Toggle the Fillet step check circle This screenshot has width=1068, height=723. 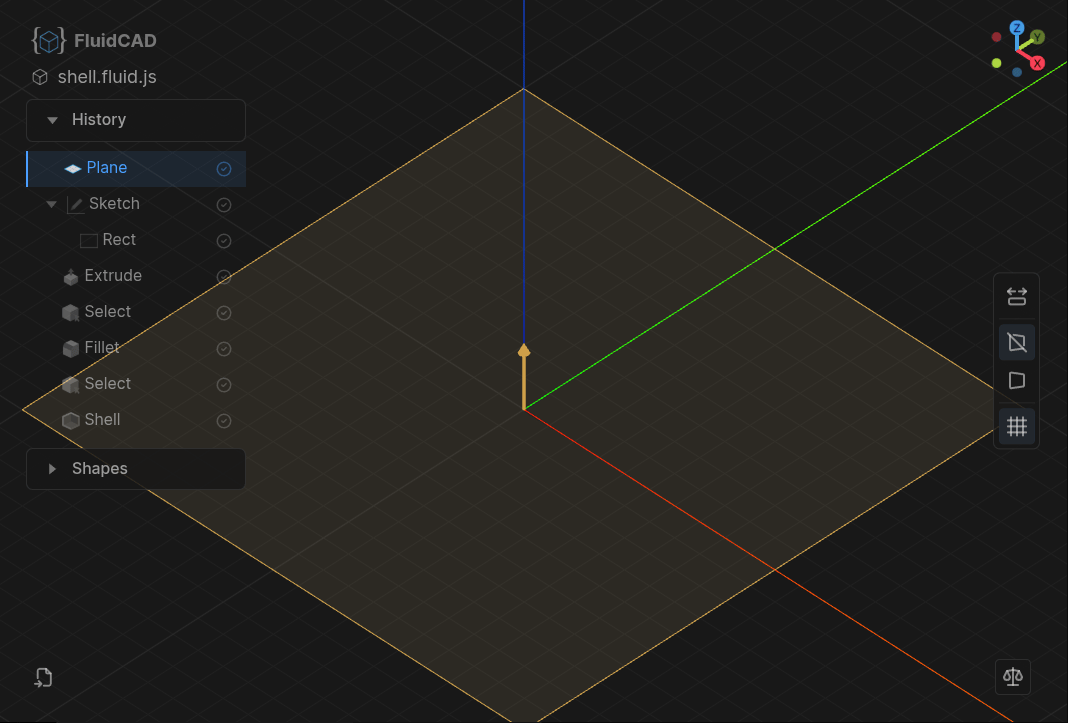(223, 349)
